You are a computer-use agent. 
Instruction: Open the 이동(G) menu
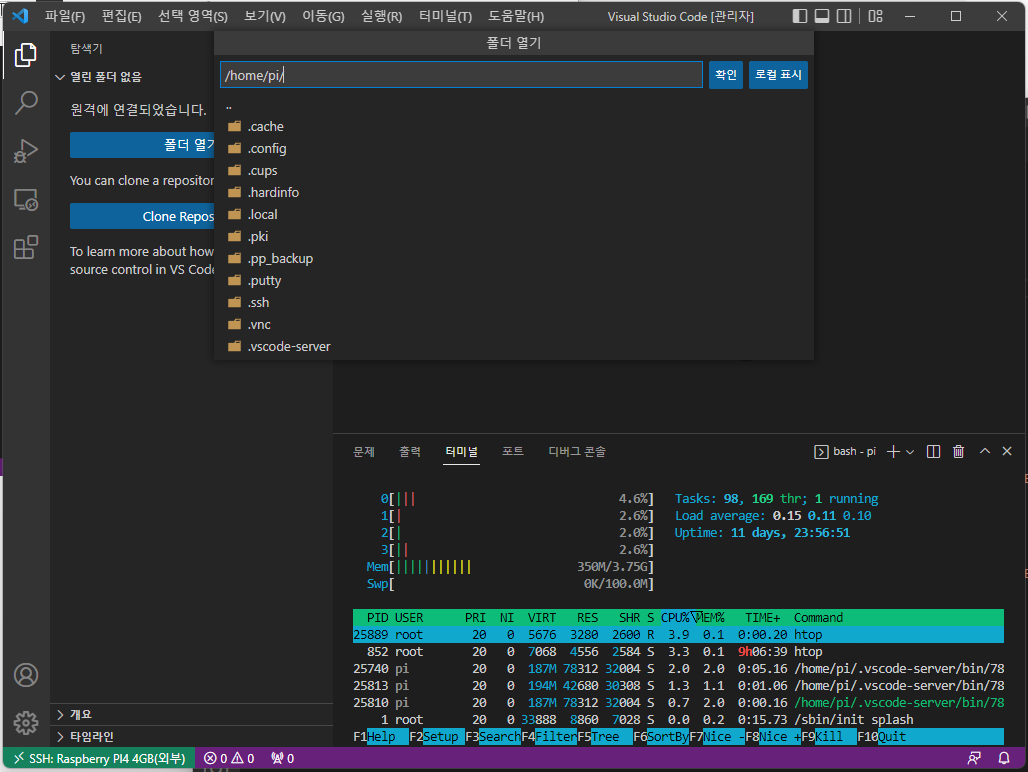[323, 16]
